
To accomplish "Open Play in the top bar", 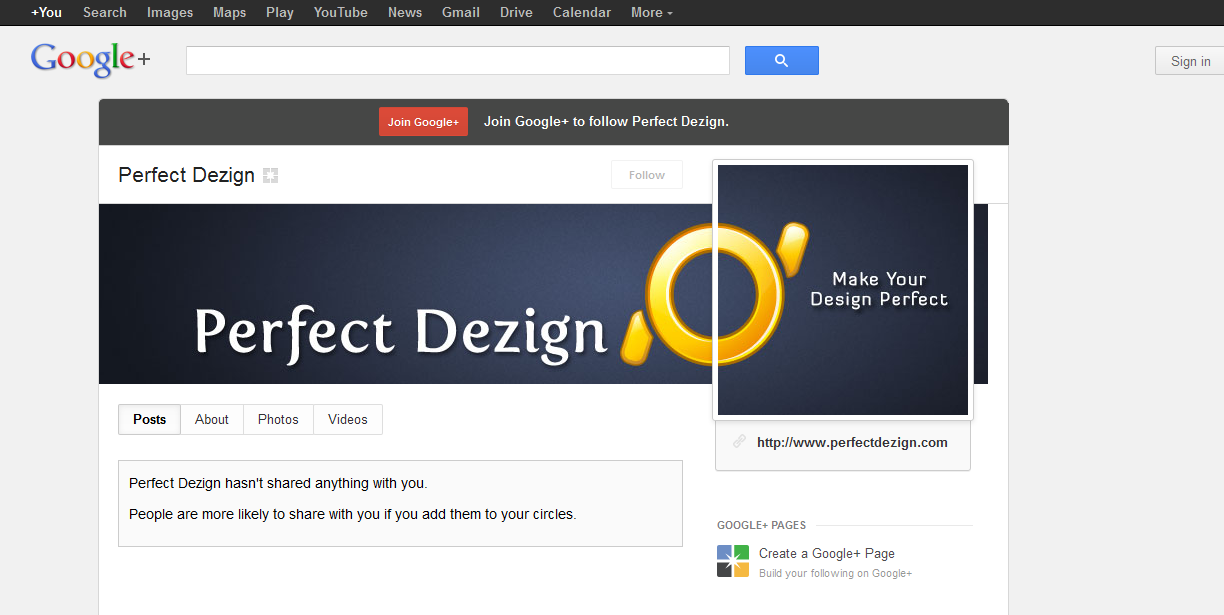I will pos(280,12).
